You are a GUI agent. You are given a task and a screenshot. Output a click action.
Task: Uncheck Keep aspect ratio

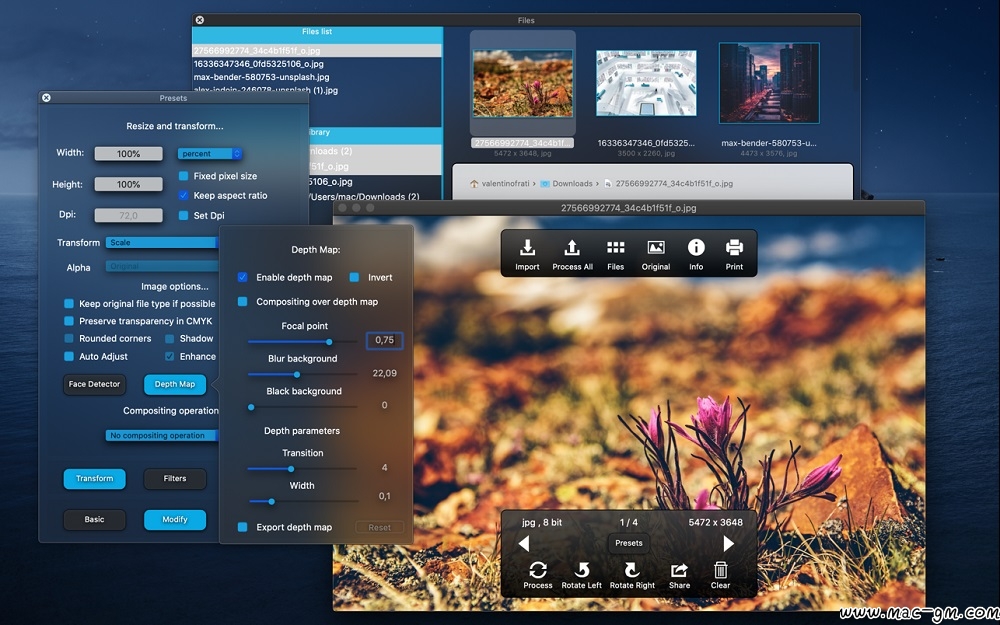(x=184, y=196)
